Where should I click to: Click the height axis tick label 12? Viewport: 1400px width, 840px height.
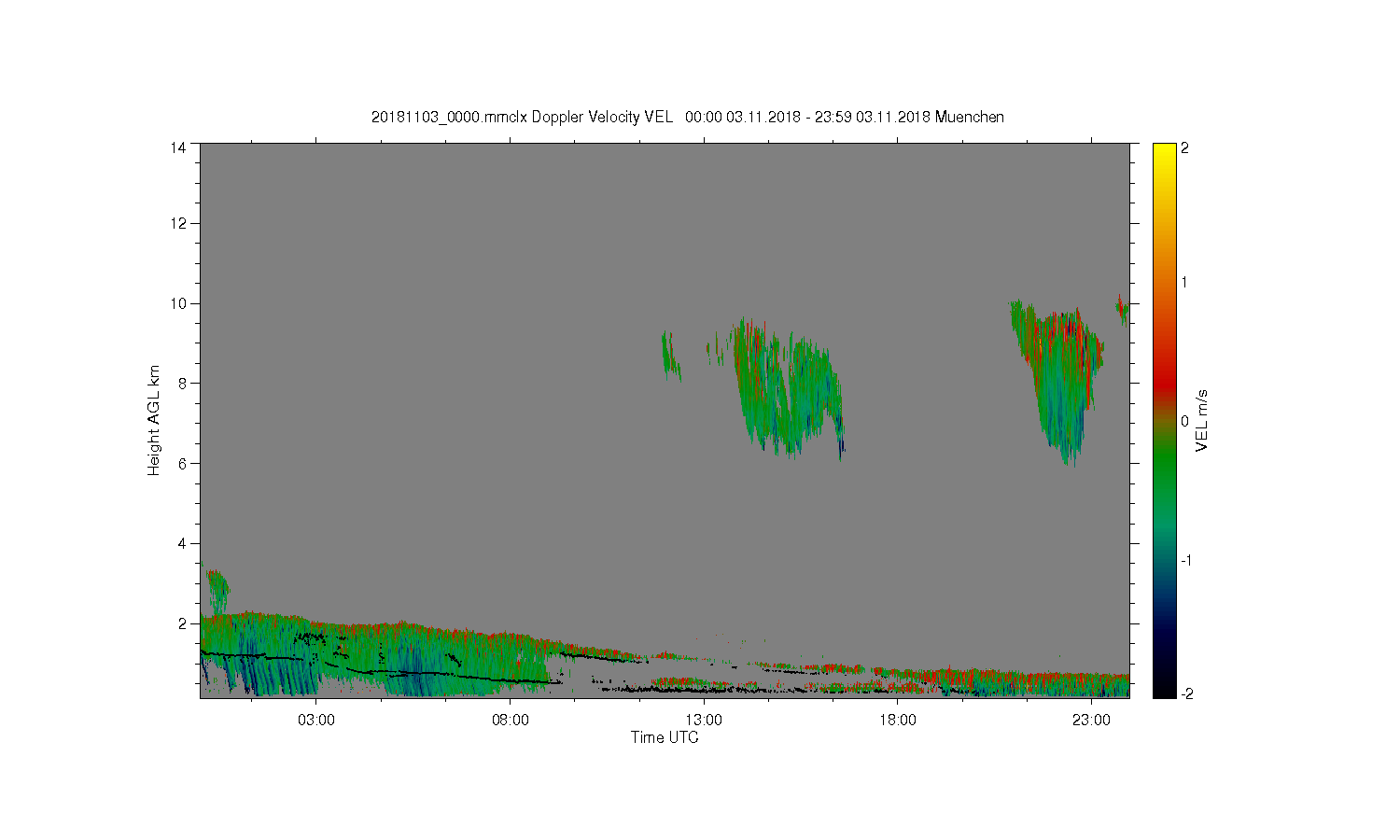[177, 223]
